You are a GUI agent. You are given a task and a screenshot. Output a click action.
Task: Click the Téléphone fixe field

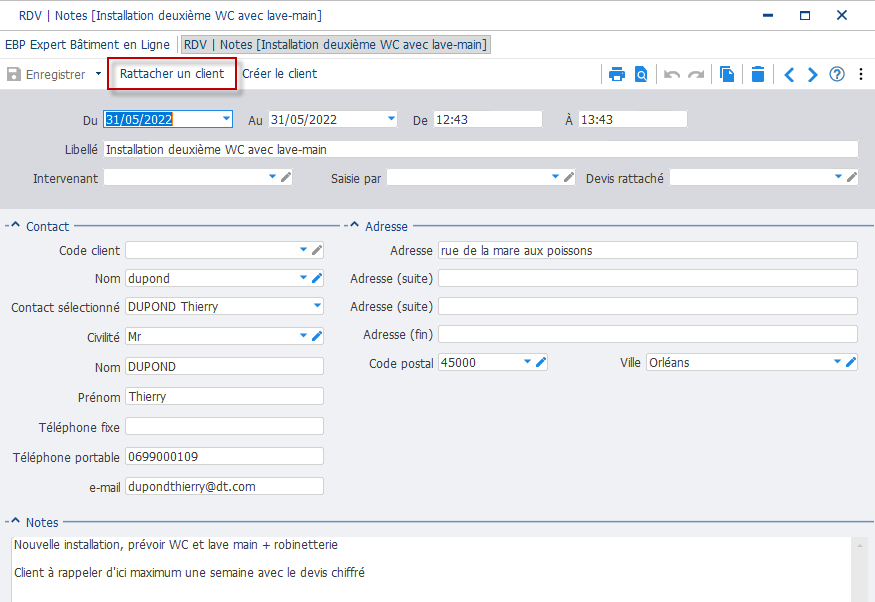[224, 426]
